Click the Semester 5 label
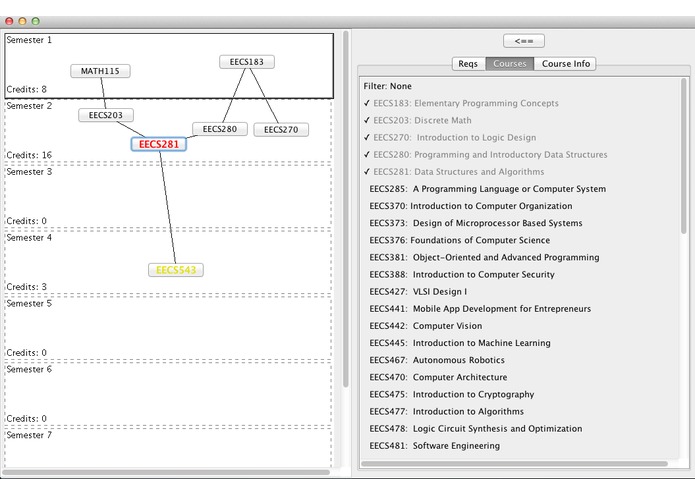 coord(29,303)
